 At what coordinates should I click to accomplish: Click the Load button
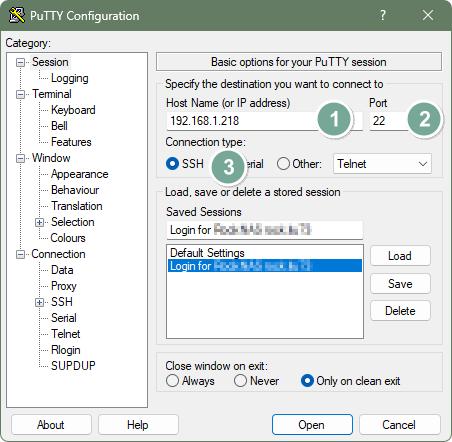tap(400, 256)
